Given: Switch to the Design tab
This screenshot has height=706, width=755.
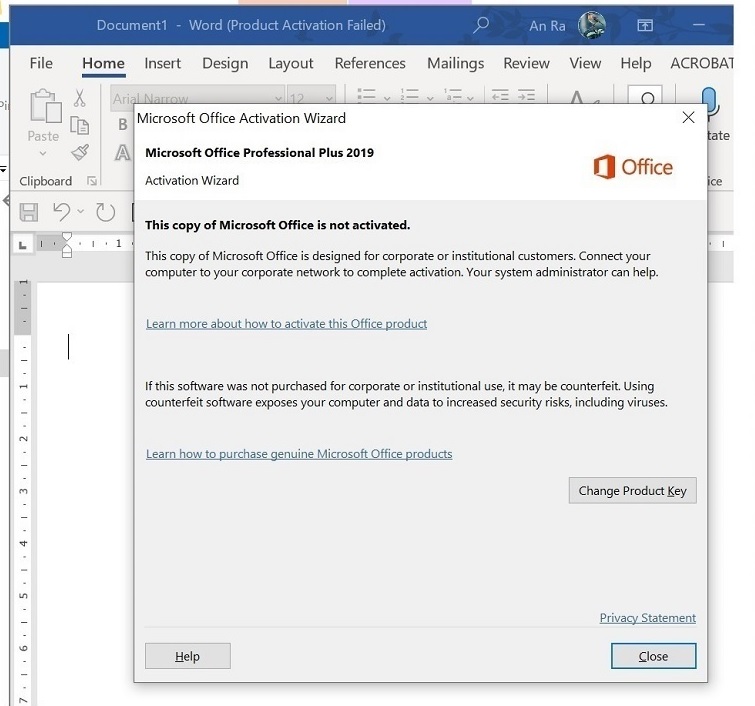Looking at the screenshot, I should pyautogui.click(x=225, y=63).
